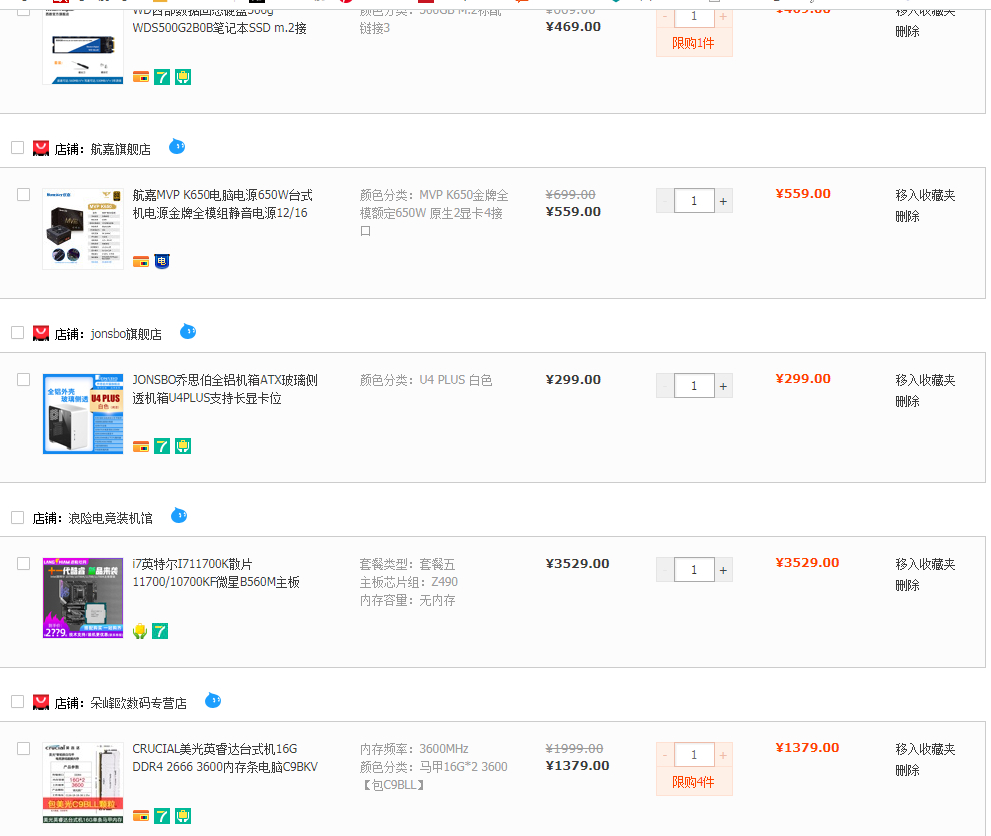
Task: Open the JONSBO U4 PLUS case thumbnail
Action: pyautogui.click(x=83, y=414)
